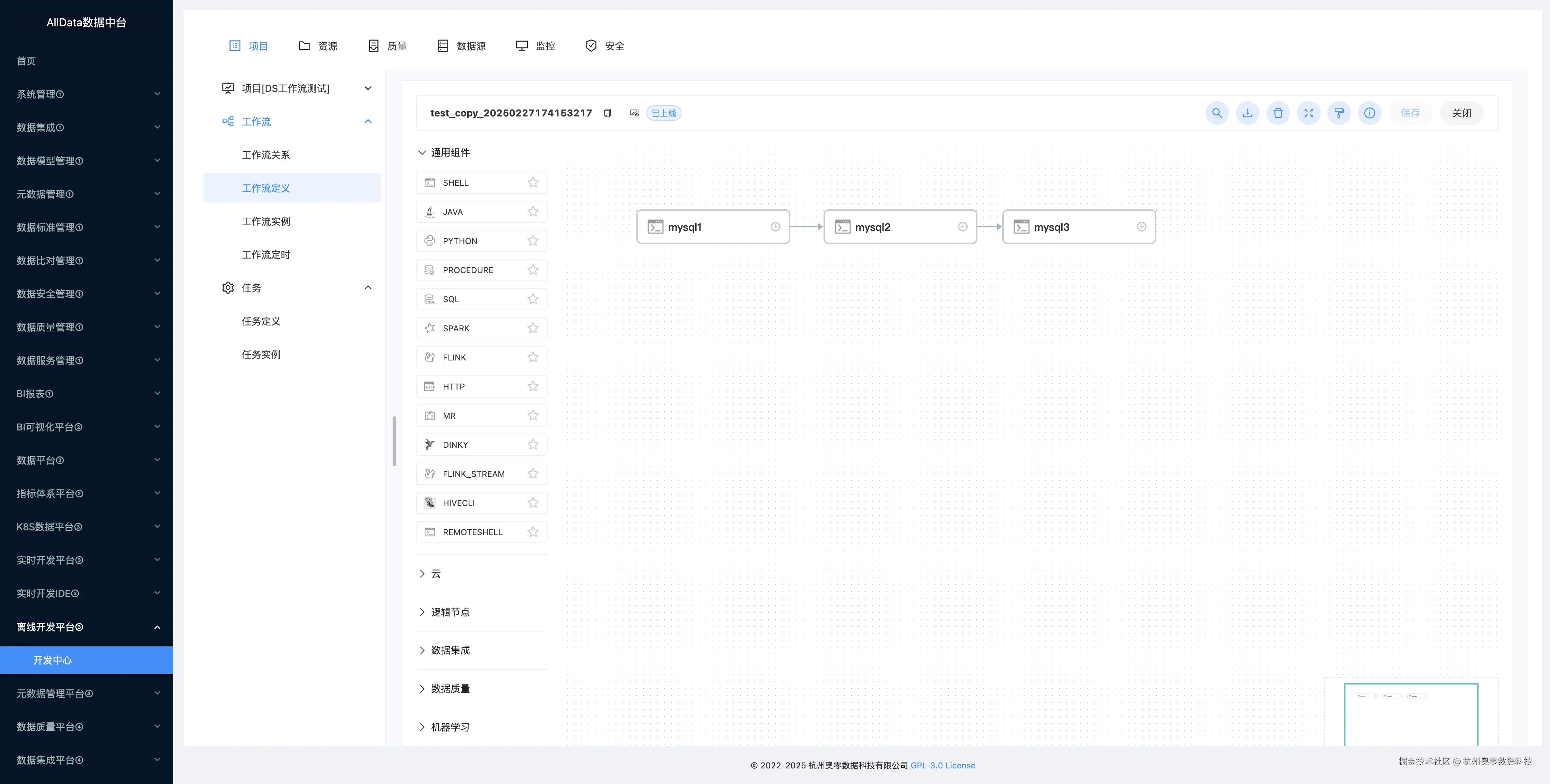Click the 关闭 button
Viewport: 1550px width, 784px height.
1461,113
